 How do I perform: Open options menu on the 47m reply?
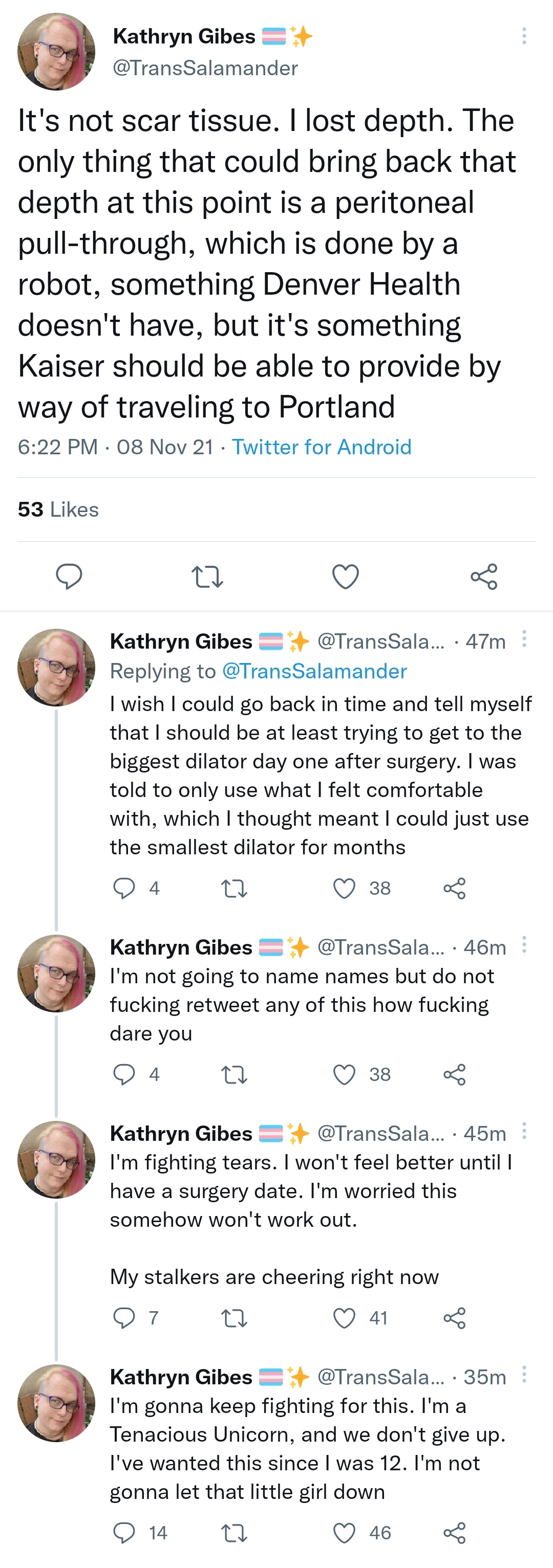pos(524,638)
